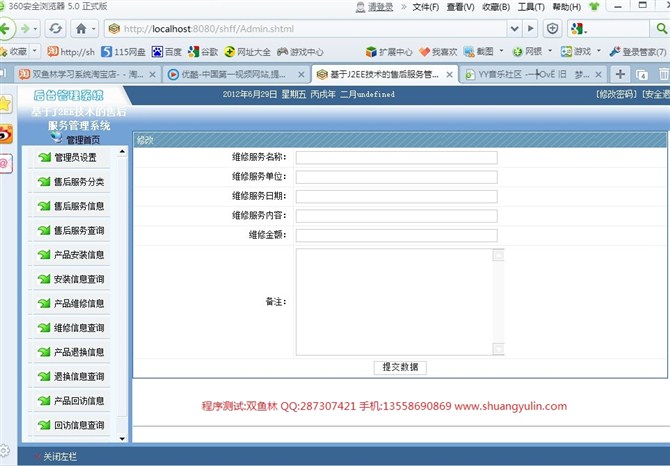This screenshot has width=670, height=466.
Task: Click the green shirt skin icon
Action: 594,6
